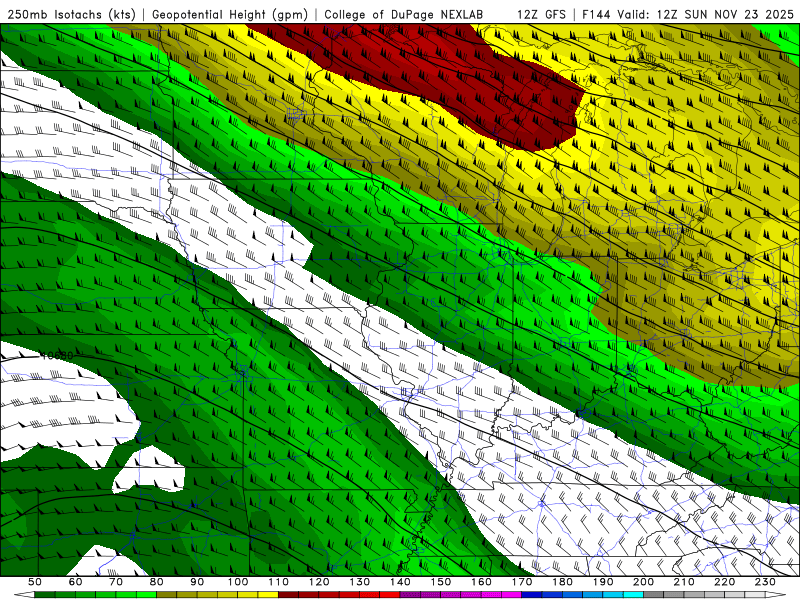Click the 150 value on the color scale
This screenshot has width=800, height=600.
click(440, 582)
